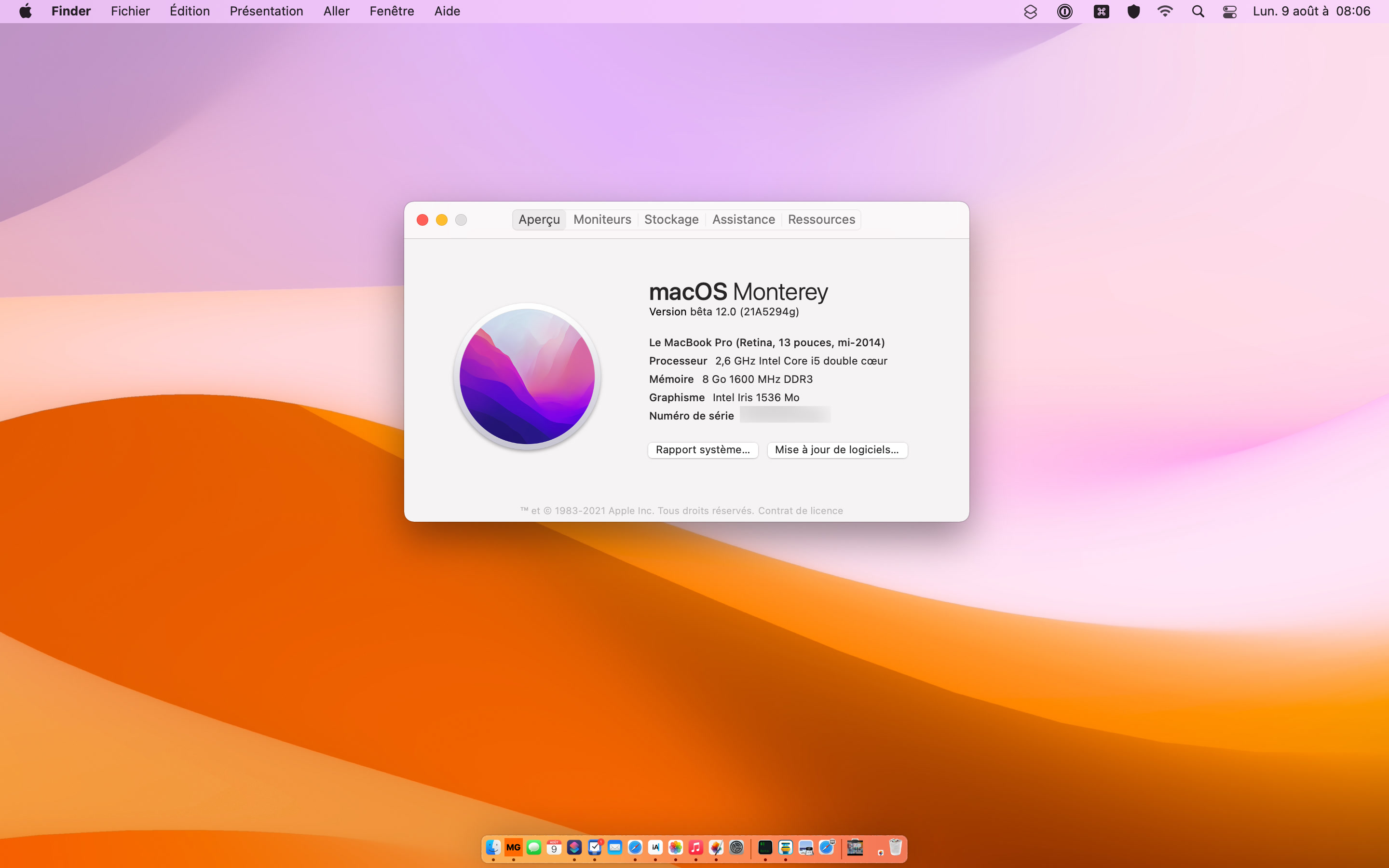Open System Preferences from the Dock
1389x868 pixels.
736,847
